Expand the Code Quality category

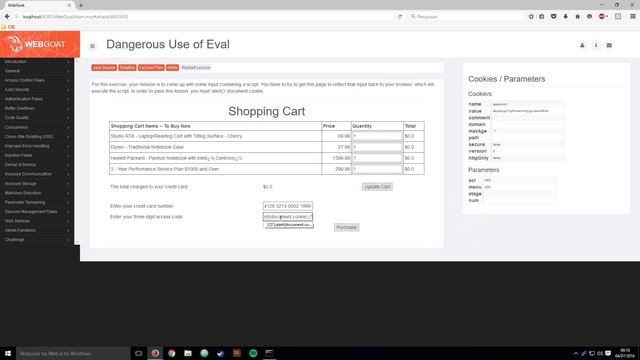click(x=37, y=118)
